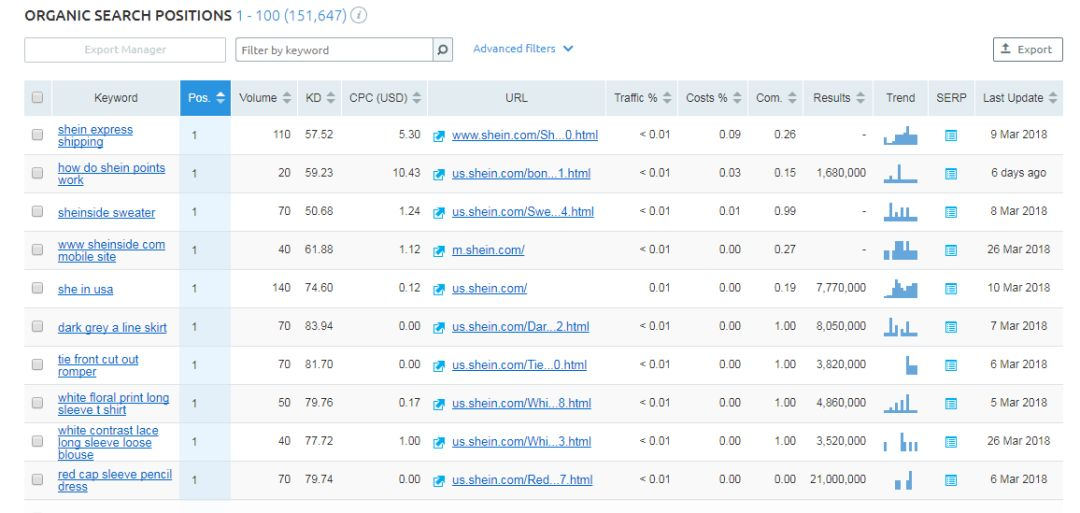Click the Keyword column header

(x=116, y=98)
